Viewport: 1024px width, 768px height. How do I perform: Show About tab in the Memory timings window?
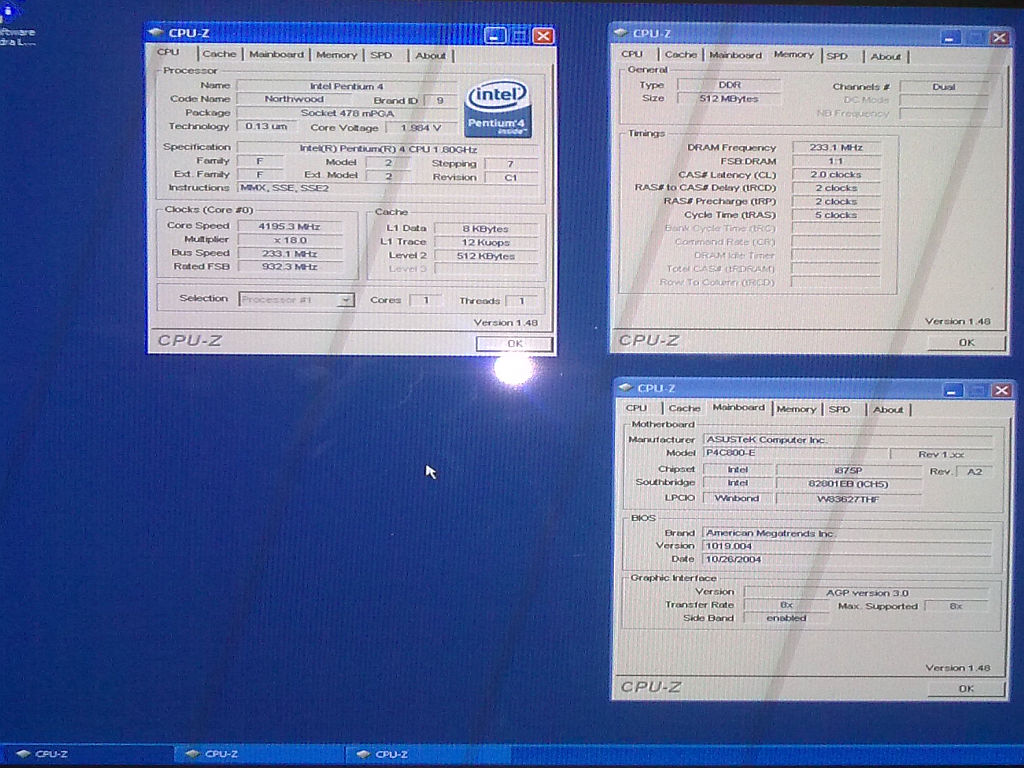click(x=886, y=57)
